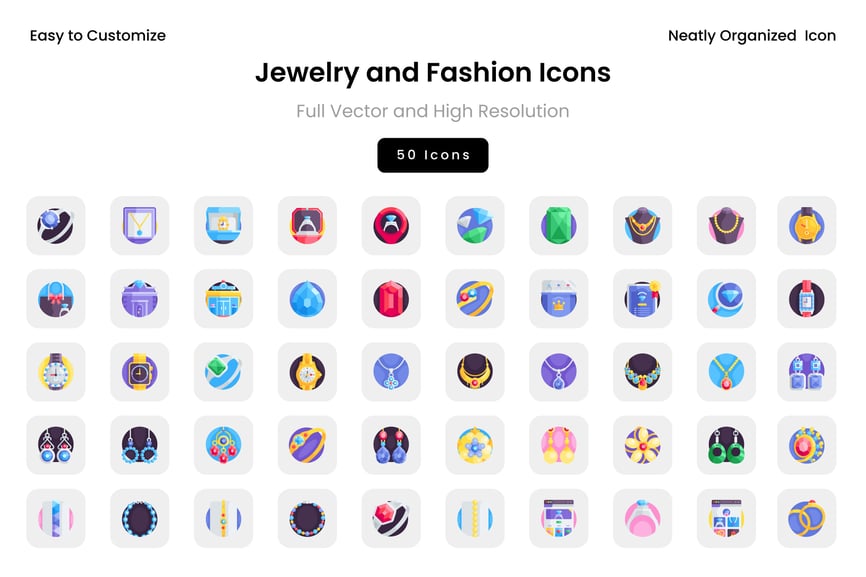The width and height of the screenshot is (866, 577).
Task: Select the crown on display tray icon
Action: pos(558,299)
